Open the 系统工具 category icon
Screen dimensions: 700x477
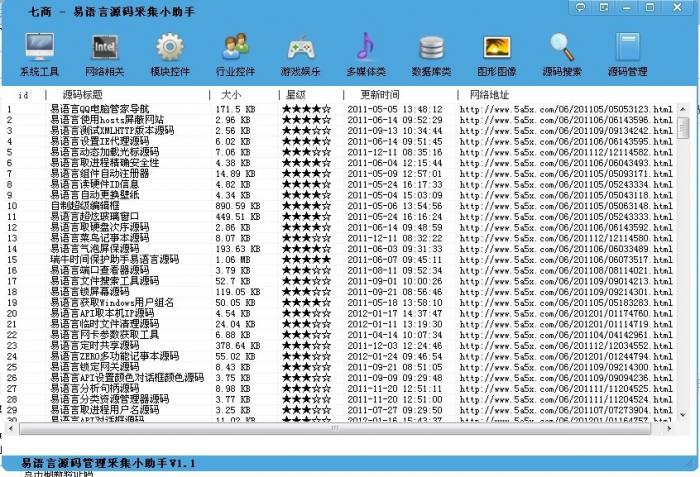coord(39,46)
